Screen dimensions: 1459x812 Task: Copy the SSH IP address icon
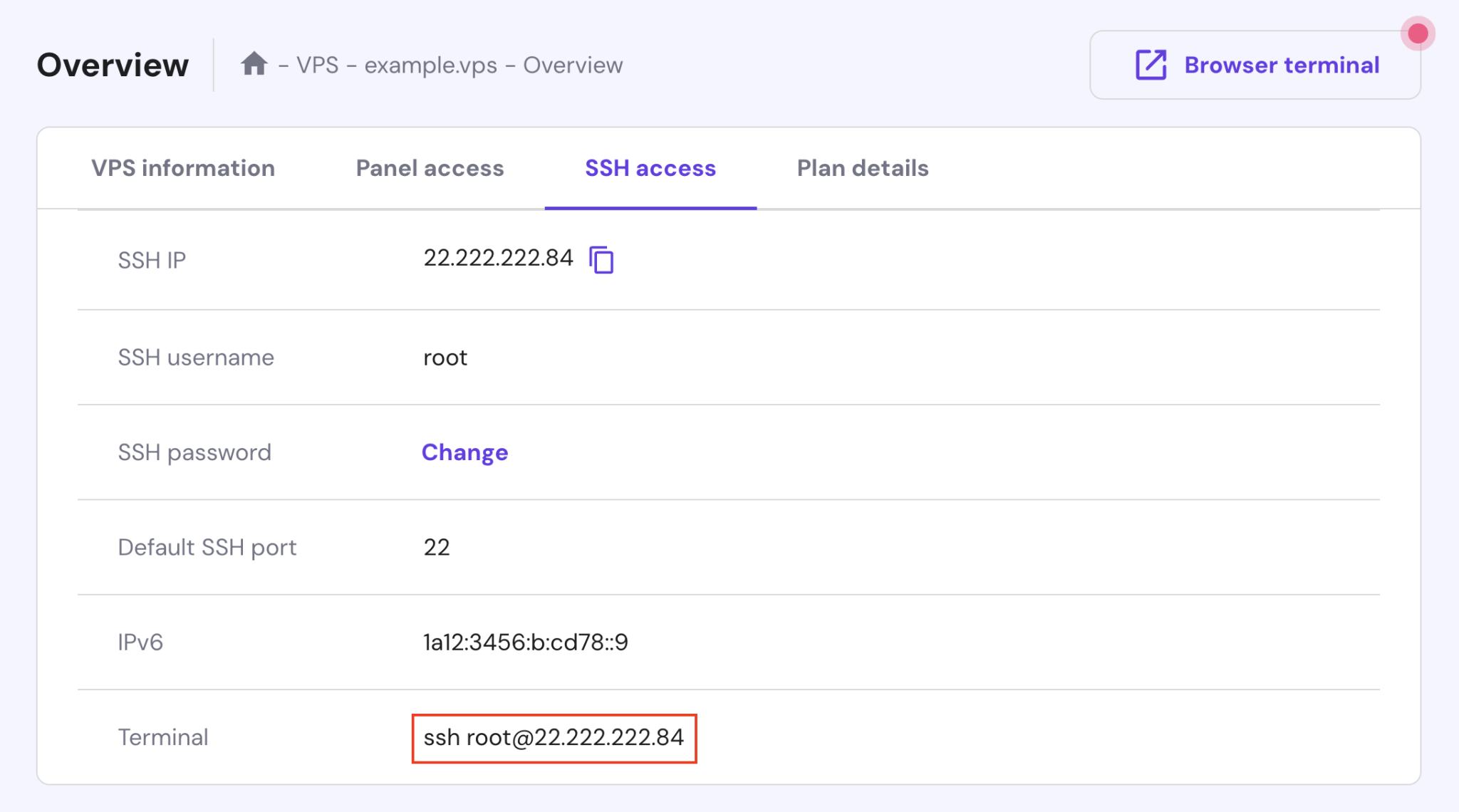pyautogui.click(x=601, y=259)
